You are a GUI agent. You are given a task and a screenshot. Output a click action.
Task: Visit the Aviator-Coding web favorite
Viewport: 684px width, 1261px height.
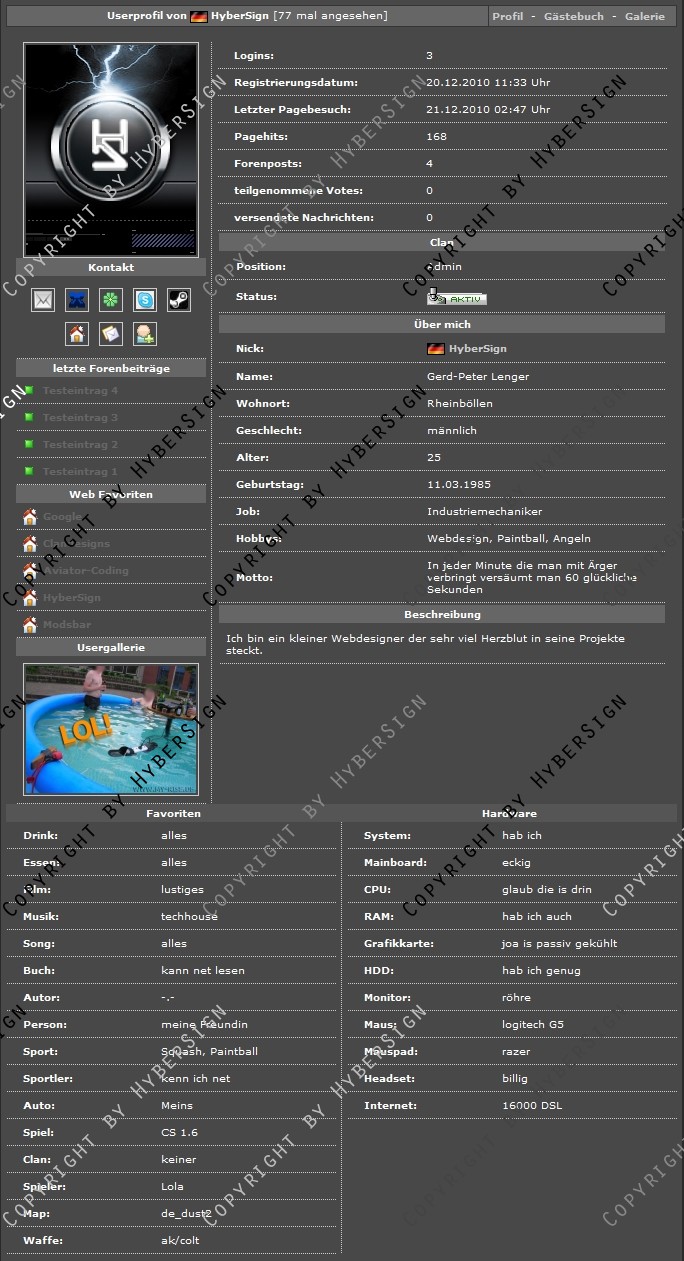click(x=85, y=571)
